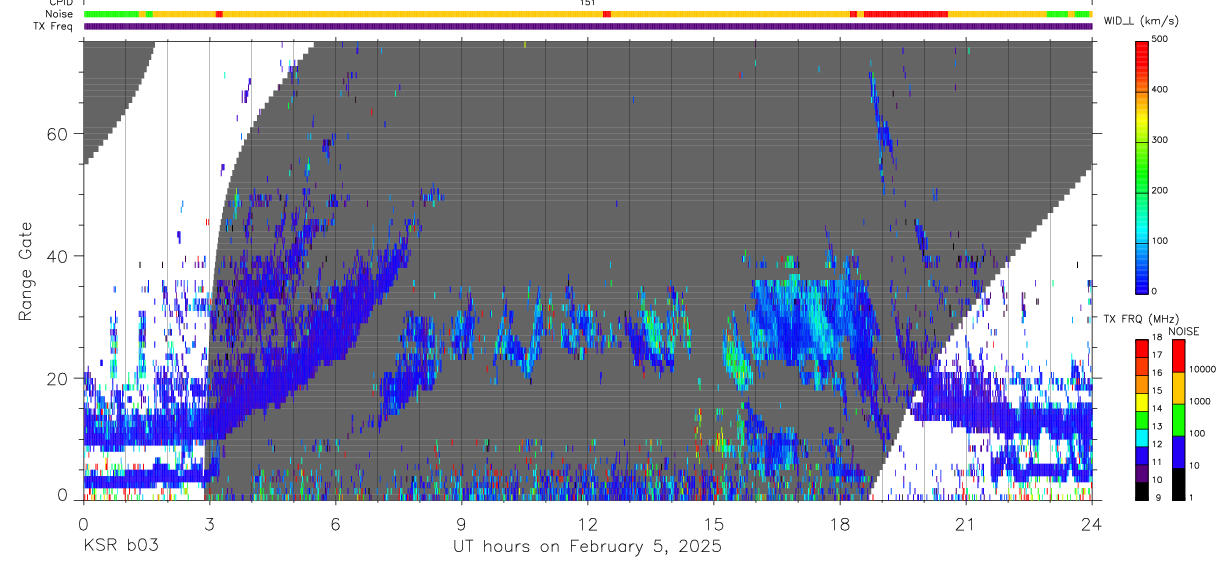Image resolution: width=1228 pixels, height=567 pixels.
Task: Click the yellow-red noise strip above the plot
Action: point(587,14)
